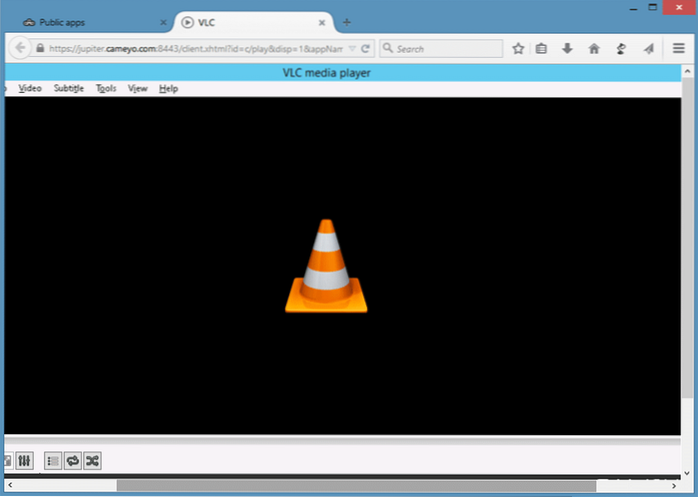Open the Firefox hamburger menu
Image resolution: width=698 pixels, height=497 pixels.
(x=677, y=48)
